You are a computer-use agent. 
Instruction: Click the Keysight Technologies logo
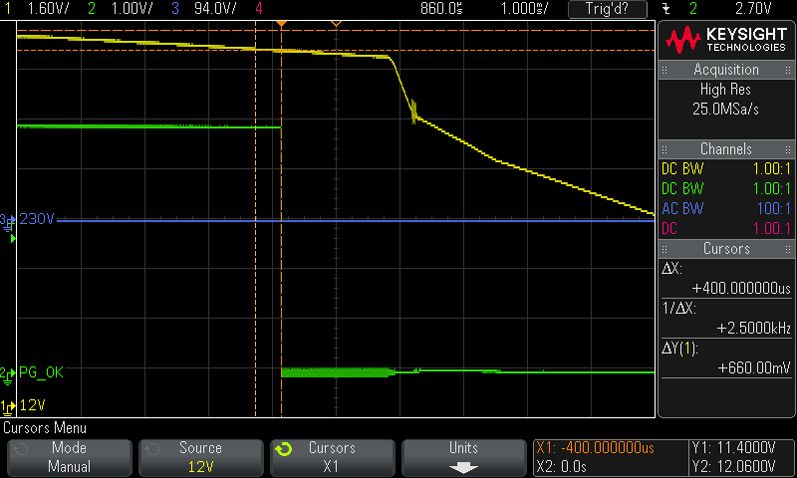click(x=726, y=40)
